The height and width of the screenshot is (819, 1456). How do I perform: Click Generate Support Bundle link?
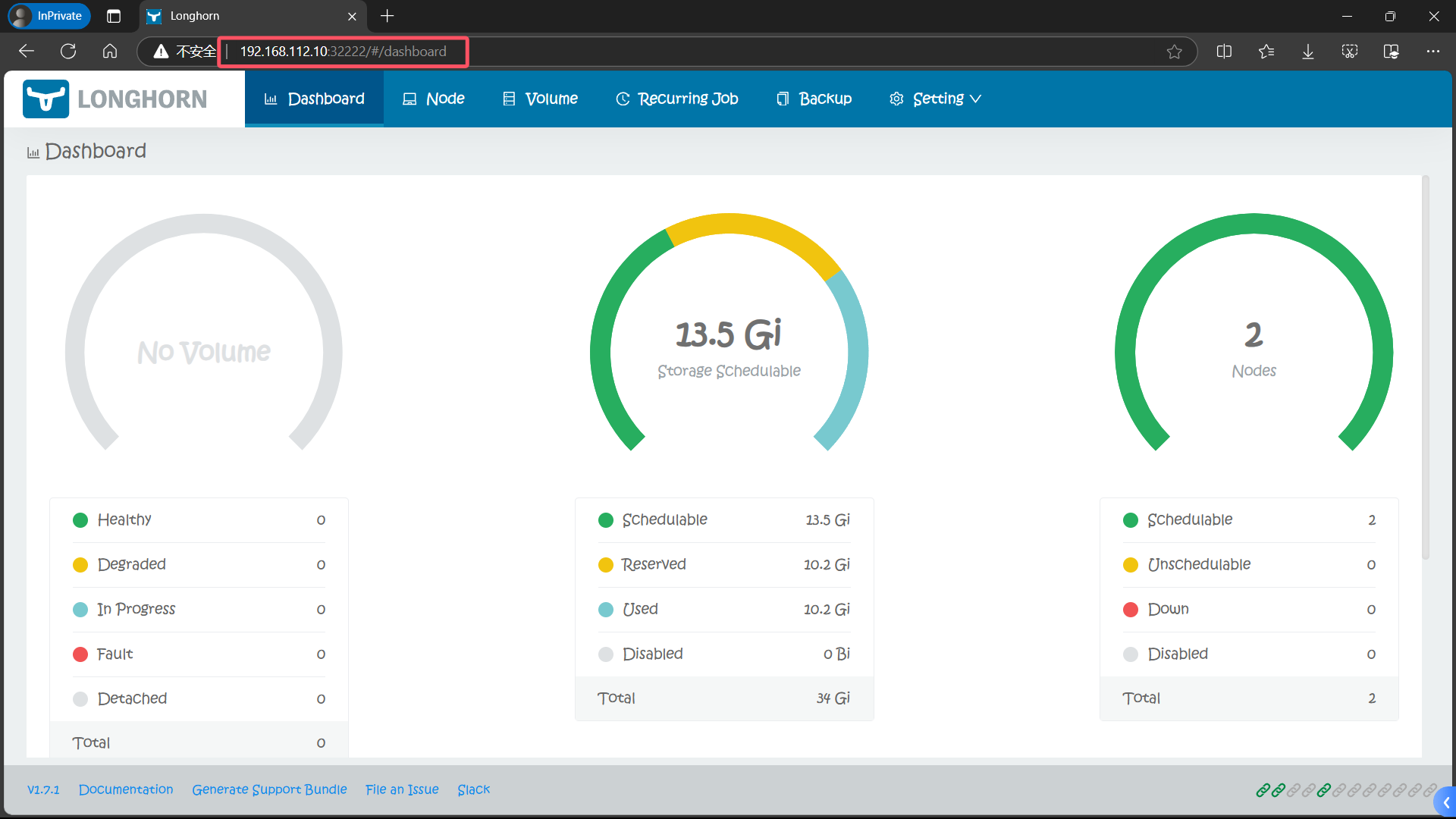pos(269,789)
